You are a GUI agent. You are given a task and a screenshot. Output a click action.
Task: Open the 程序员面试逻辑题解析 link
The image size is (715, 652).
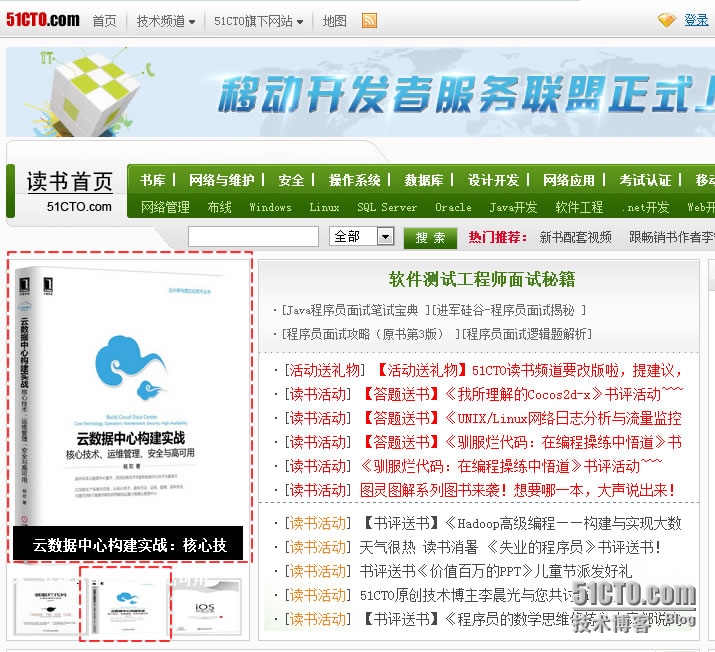tap(526, 334)
